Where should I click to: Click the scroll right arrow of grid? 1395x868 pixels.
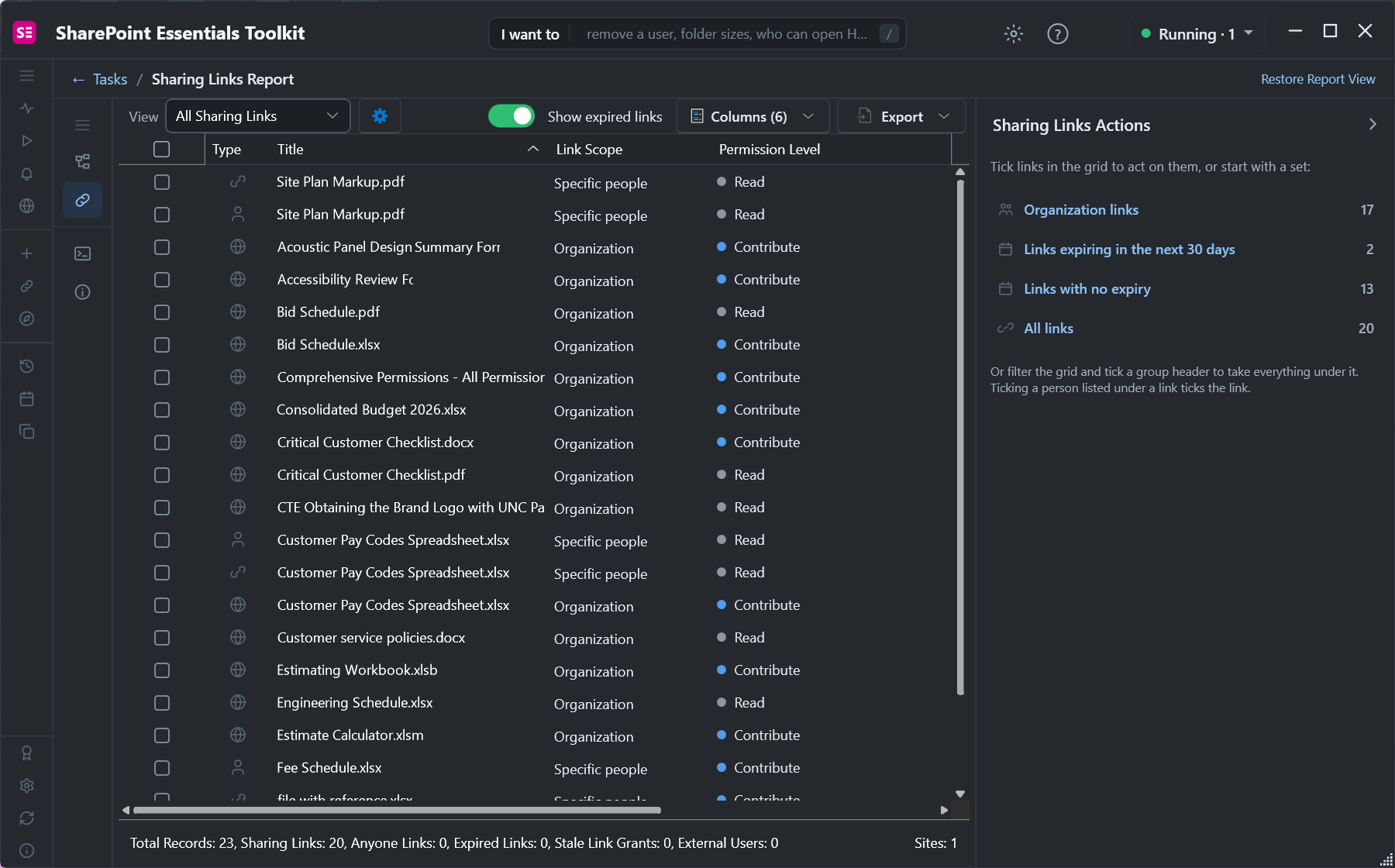point(944,810)
